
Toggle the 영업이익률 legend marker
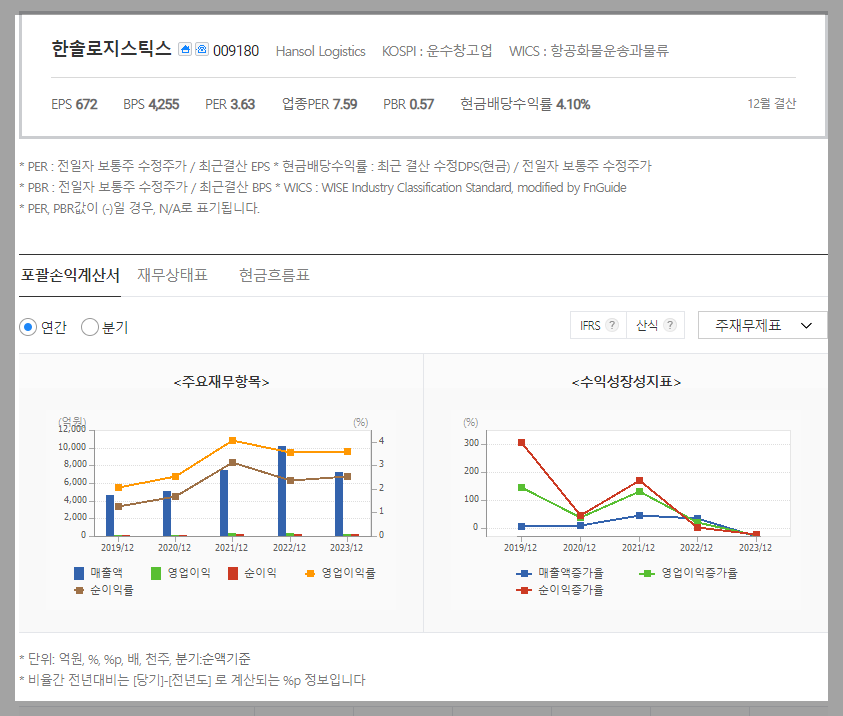coord(310,574)
